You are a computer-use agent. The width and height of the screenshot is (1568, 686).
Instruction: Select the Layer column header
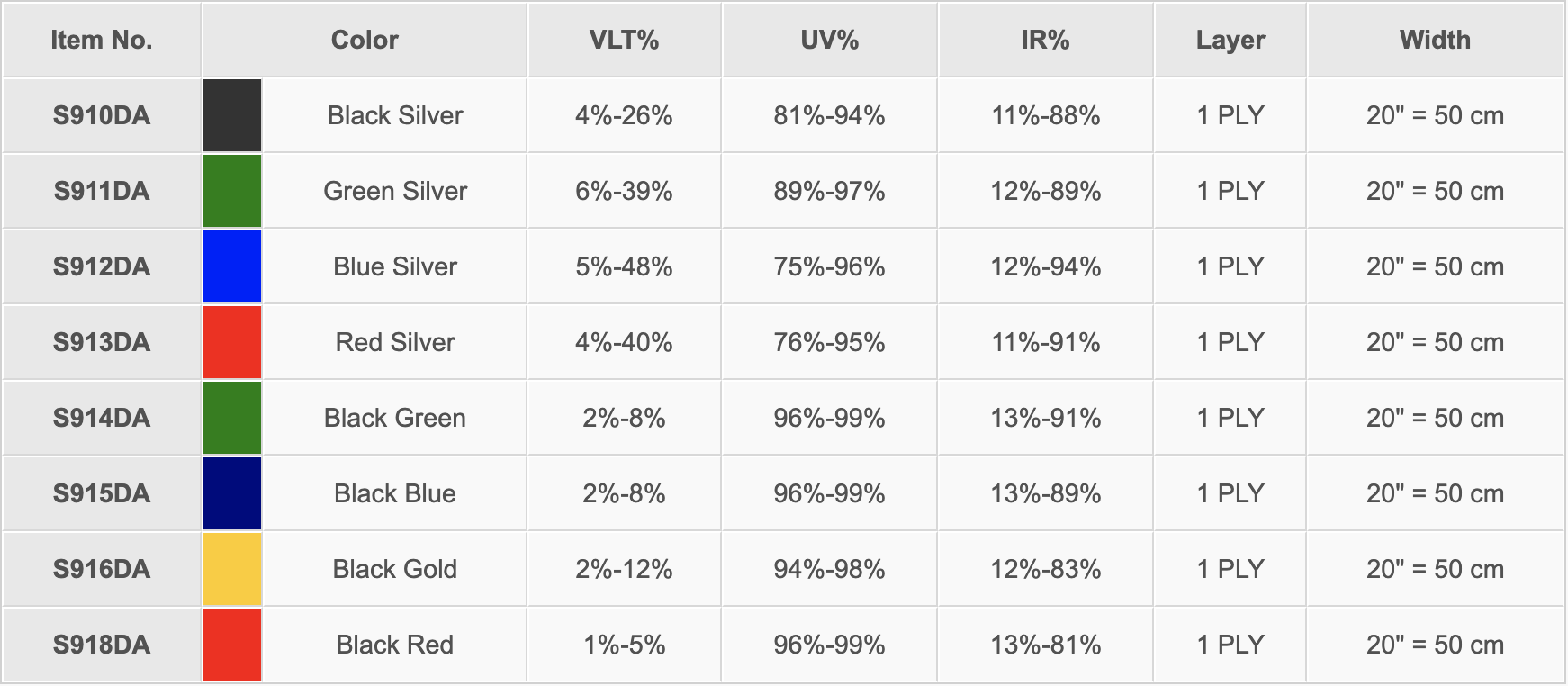1230,40
